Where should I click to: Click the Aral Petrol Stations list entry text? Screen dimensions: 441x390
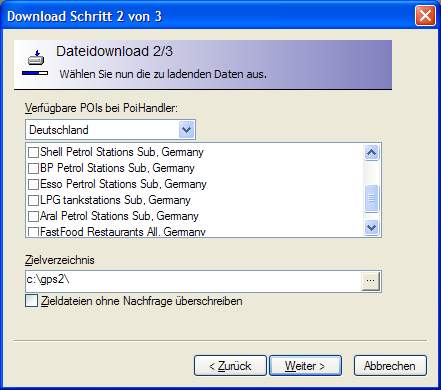(119, 216)
